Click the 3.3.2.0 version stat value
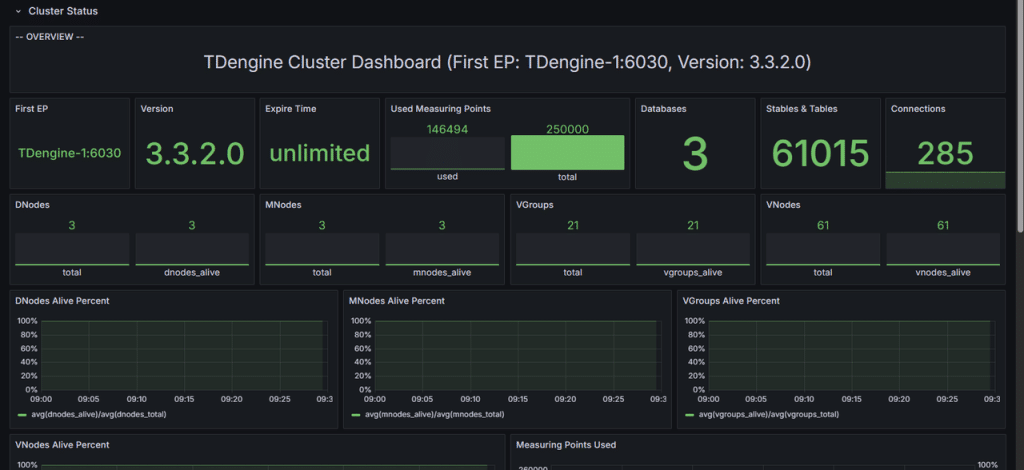Viewport: 1024px width, 470px height. pos(195,153)
